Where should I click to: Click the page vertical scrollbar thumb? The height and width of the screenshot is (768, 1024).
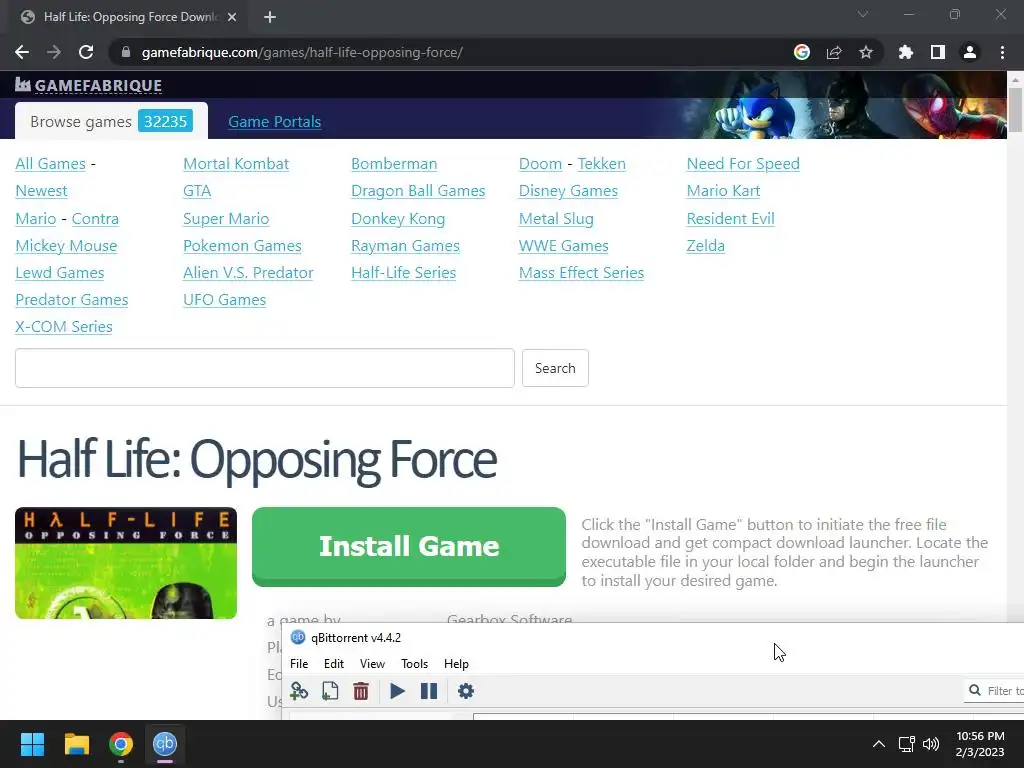coord(1015,109)
